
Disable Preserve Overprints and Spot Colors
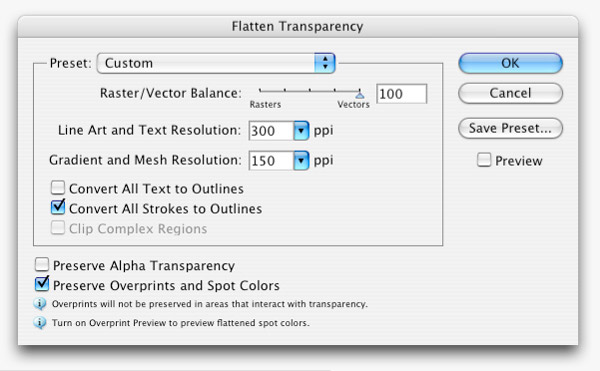(x=42, y=285)
